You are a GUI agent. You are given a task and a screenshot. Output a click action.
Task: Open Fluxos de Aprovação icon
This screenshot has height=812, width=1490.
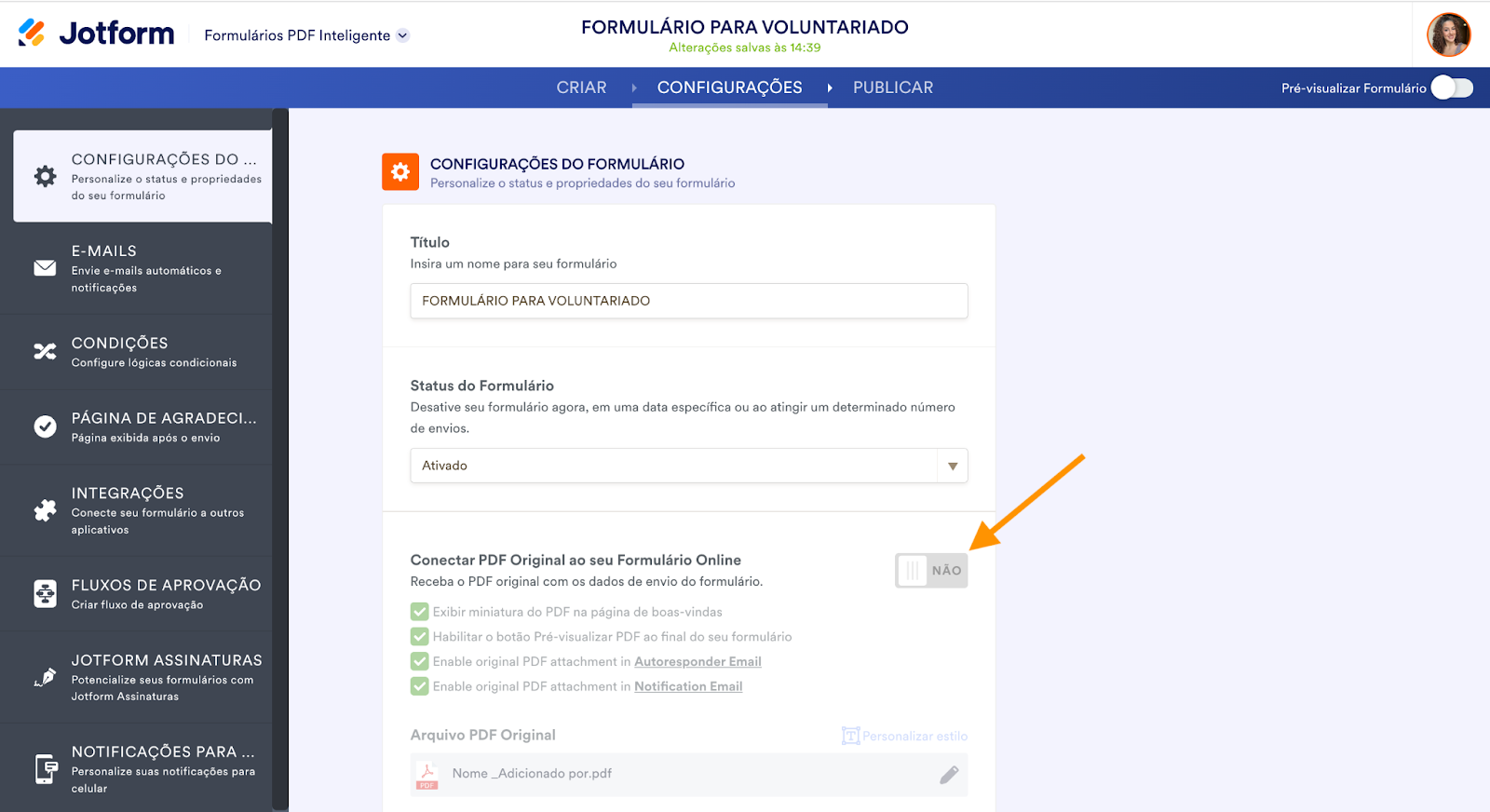[45, 593]
